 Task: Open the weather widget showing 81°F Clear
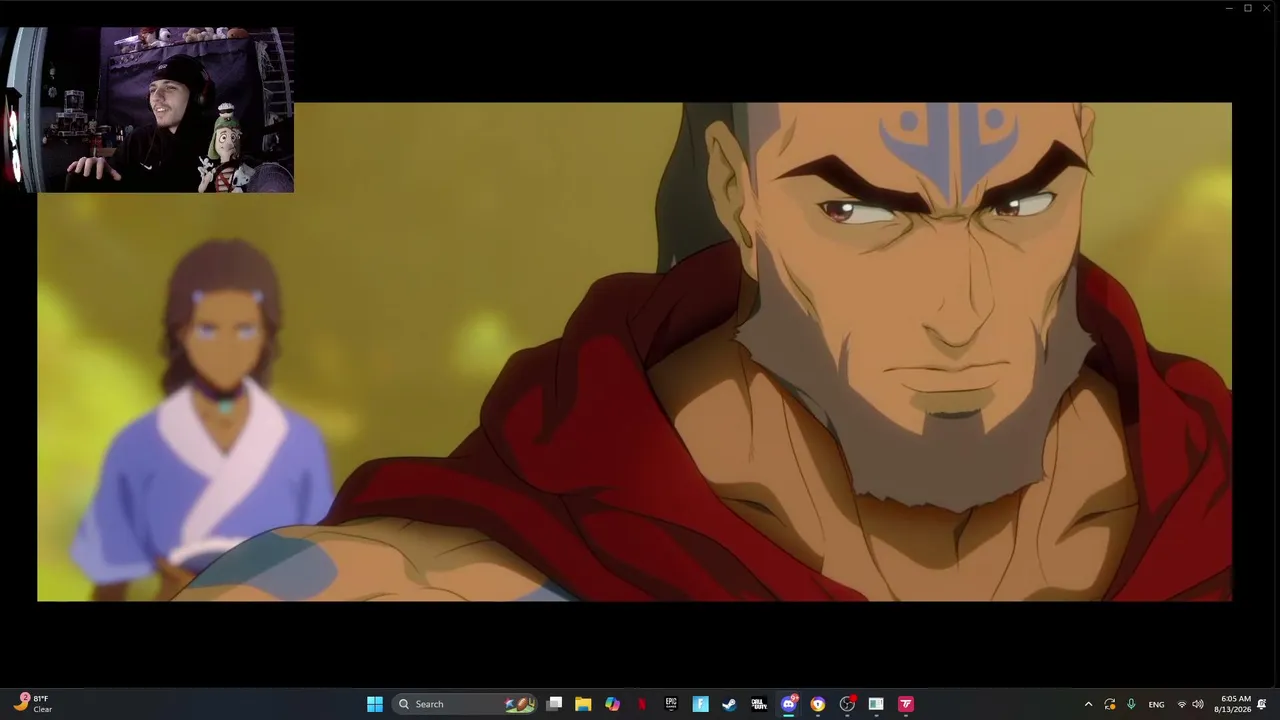(x=32, y=704)
